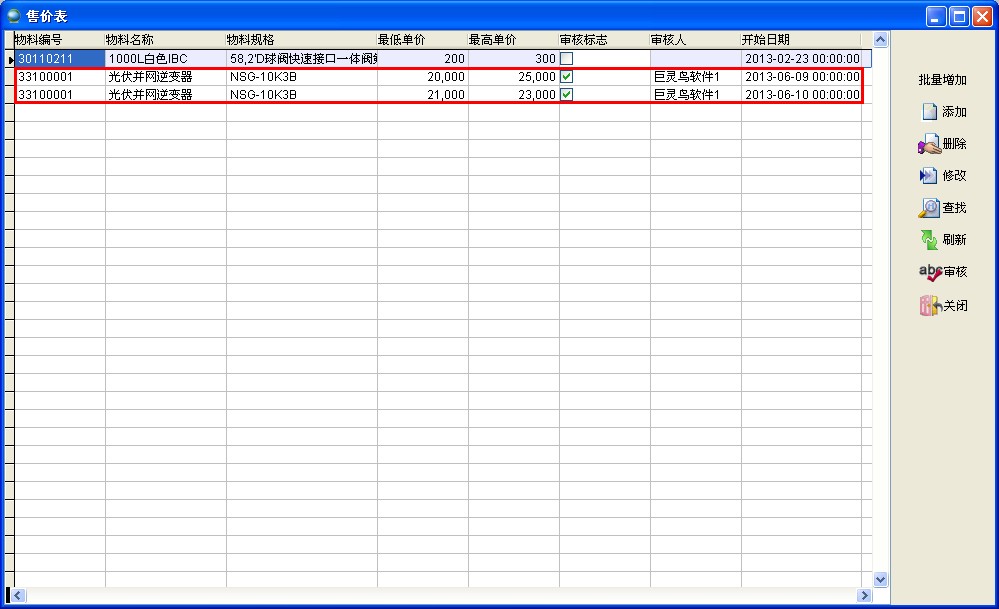Uncheck audit checkbox for 2013-06-10 row
This screenshot has height=609, width=999.
point(566,95)
